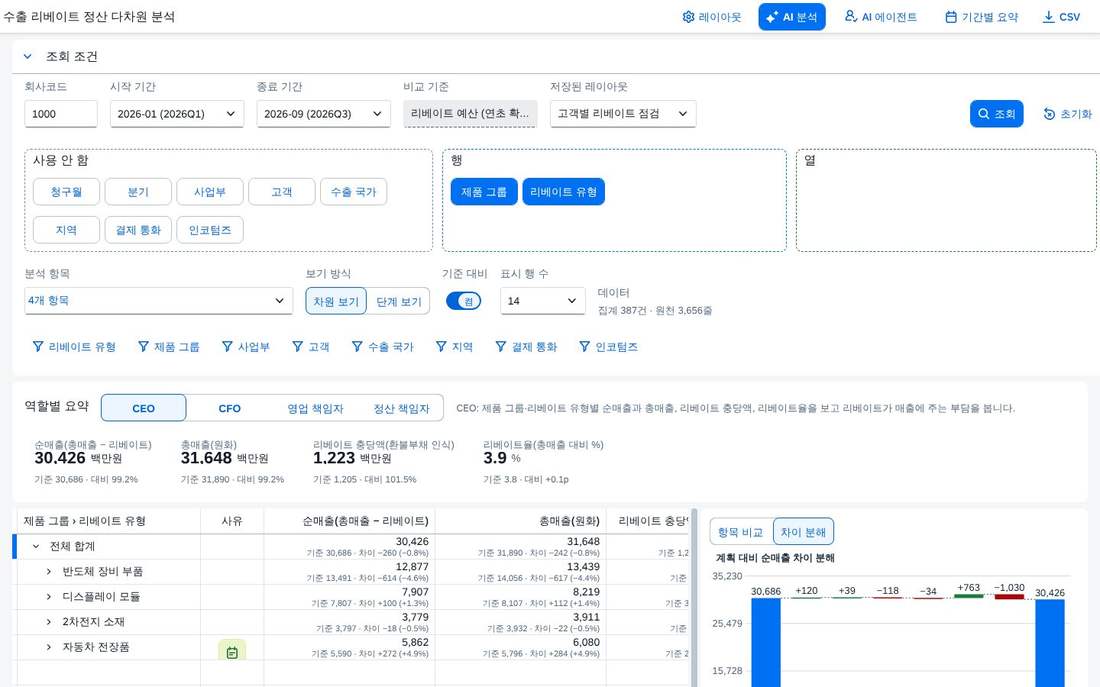Select the unused 고객 dimension chip

point(282,192)
